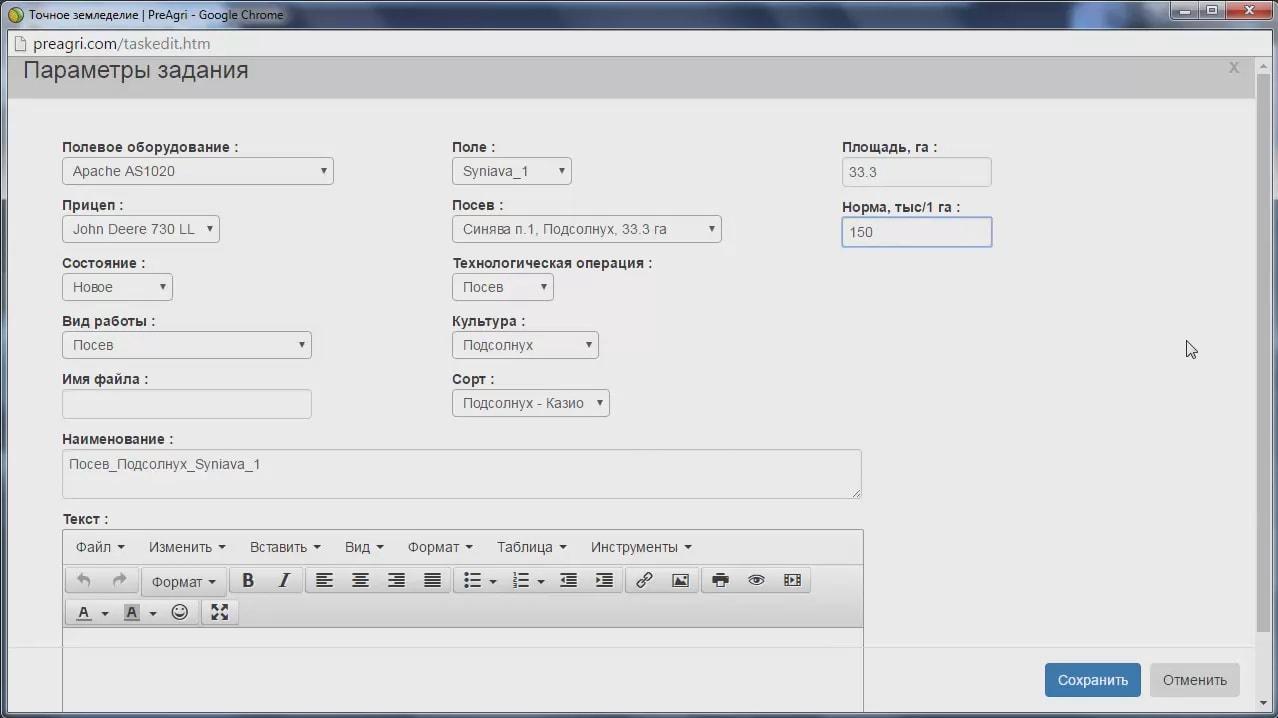
Task: Open Прицеп dropdown (John Deere 730 LL)
Action: [x=141, y=229]
